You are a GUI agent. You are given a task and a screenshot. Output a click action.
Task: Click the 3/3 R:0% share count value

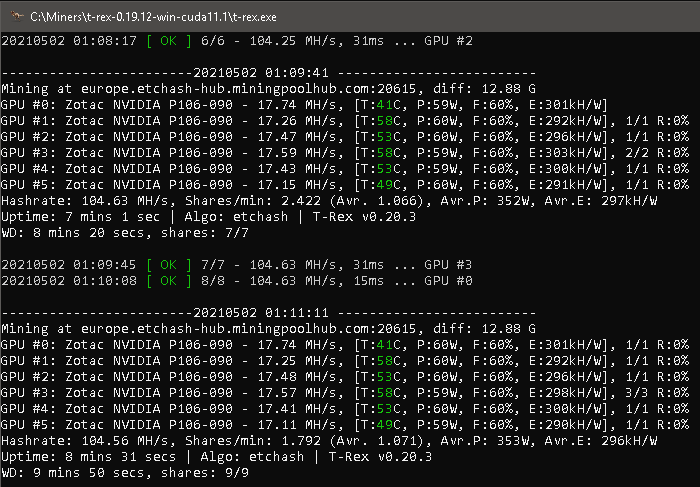click(x=657, y=393)
